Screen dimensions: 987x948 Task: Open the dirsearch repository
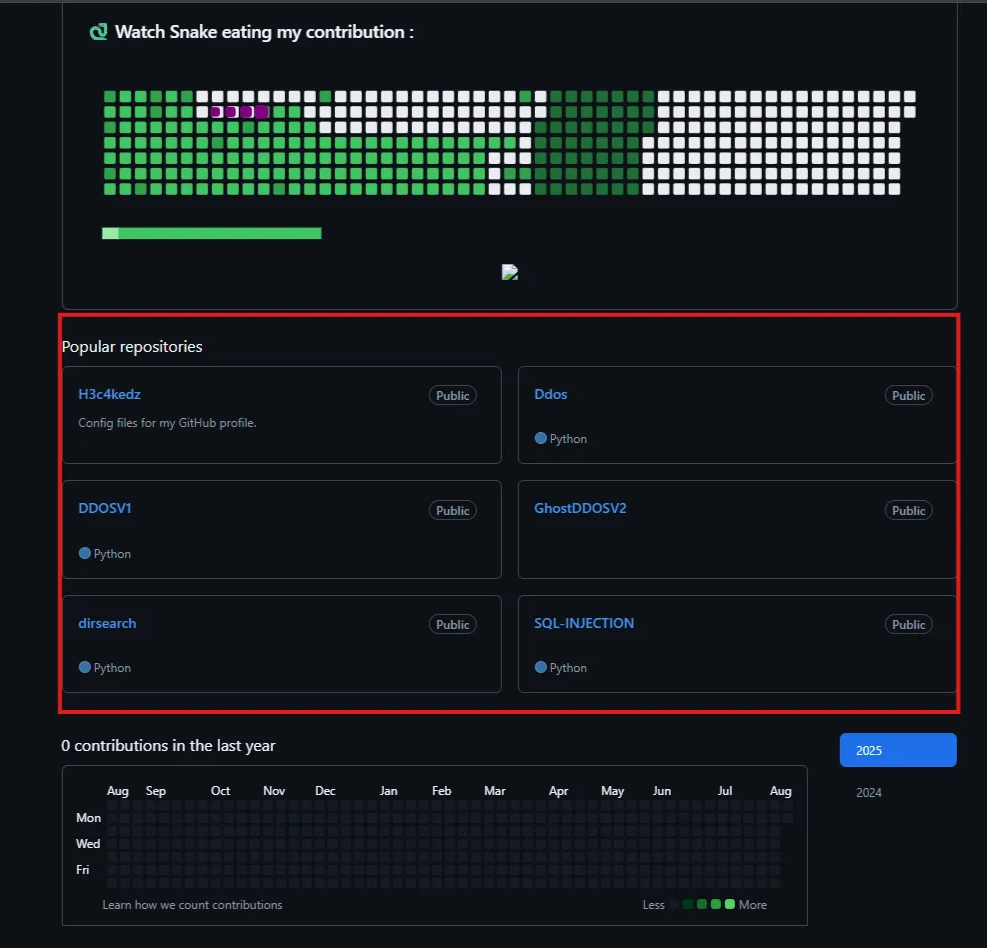pyautogui.click(x=107, y=623)
